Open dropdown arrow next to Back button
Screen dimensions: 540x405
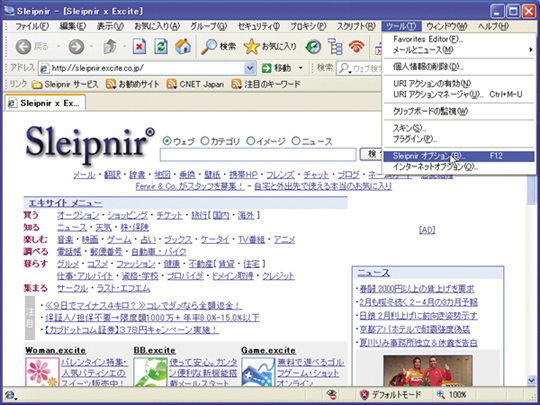[58, 46]
